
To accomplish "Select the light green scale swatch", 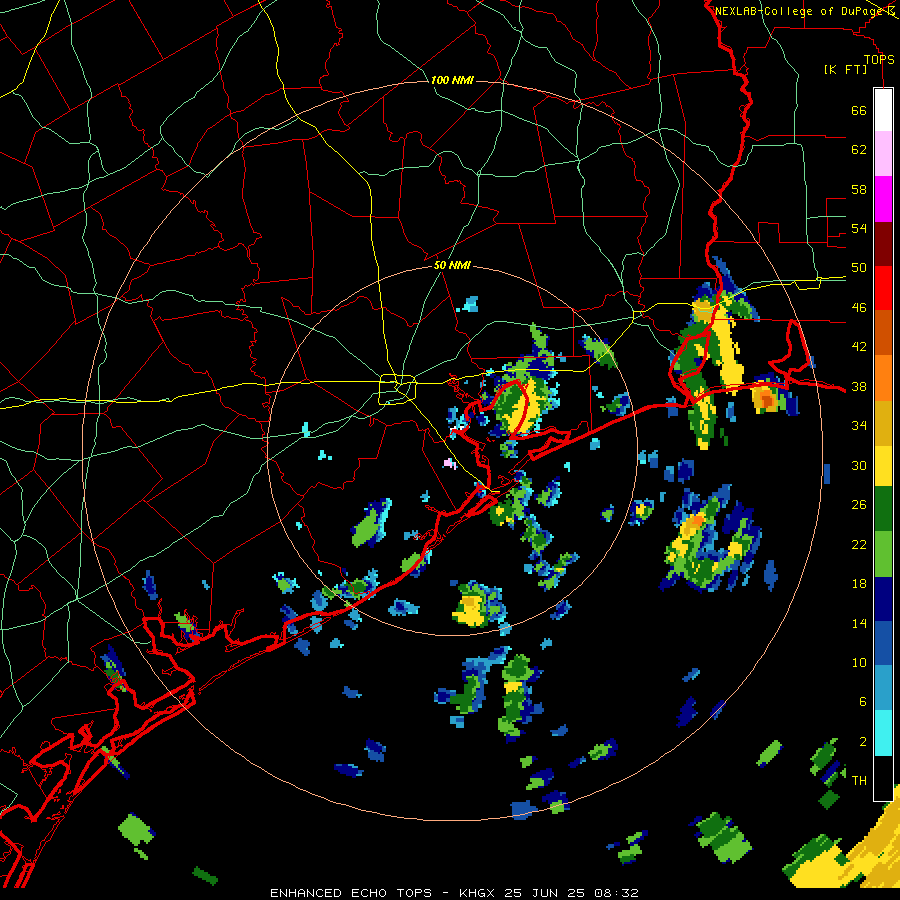I will click(x=883, y=554).
